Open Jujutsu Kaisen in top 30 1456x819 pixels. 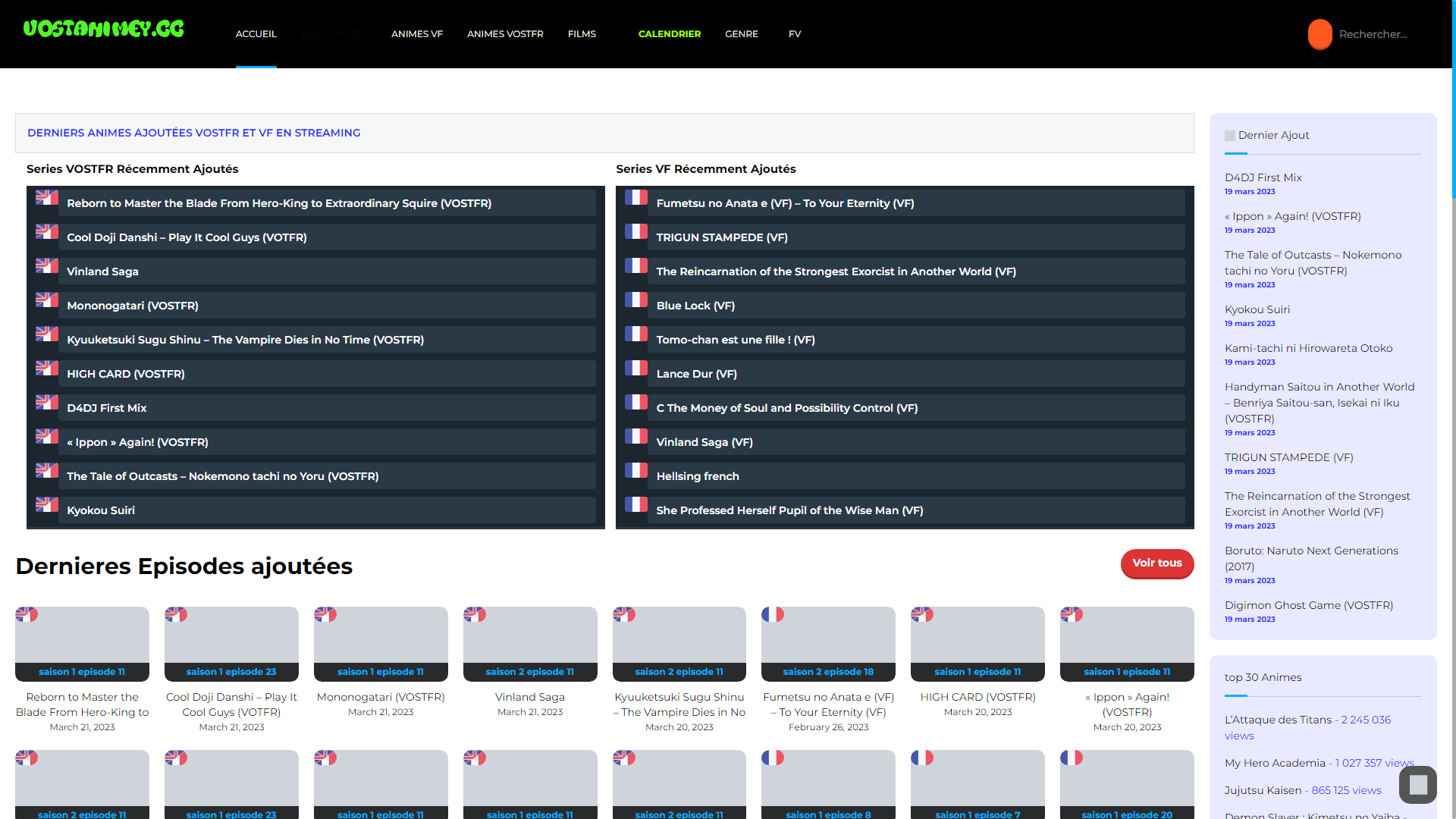[1263, 790]
